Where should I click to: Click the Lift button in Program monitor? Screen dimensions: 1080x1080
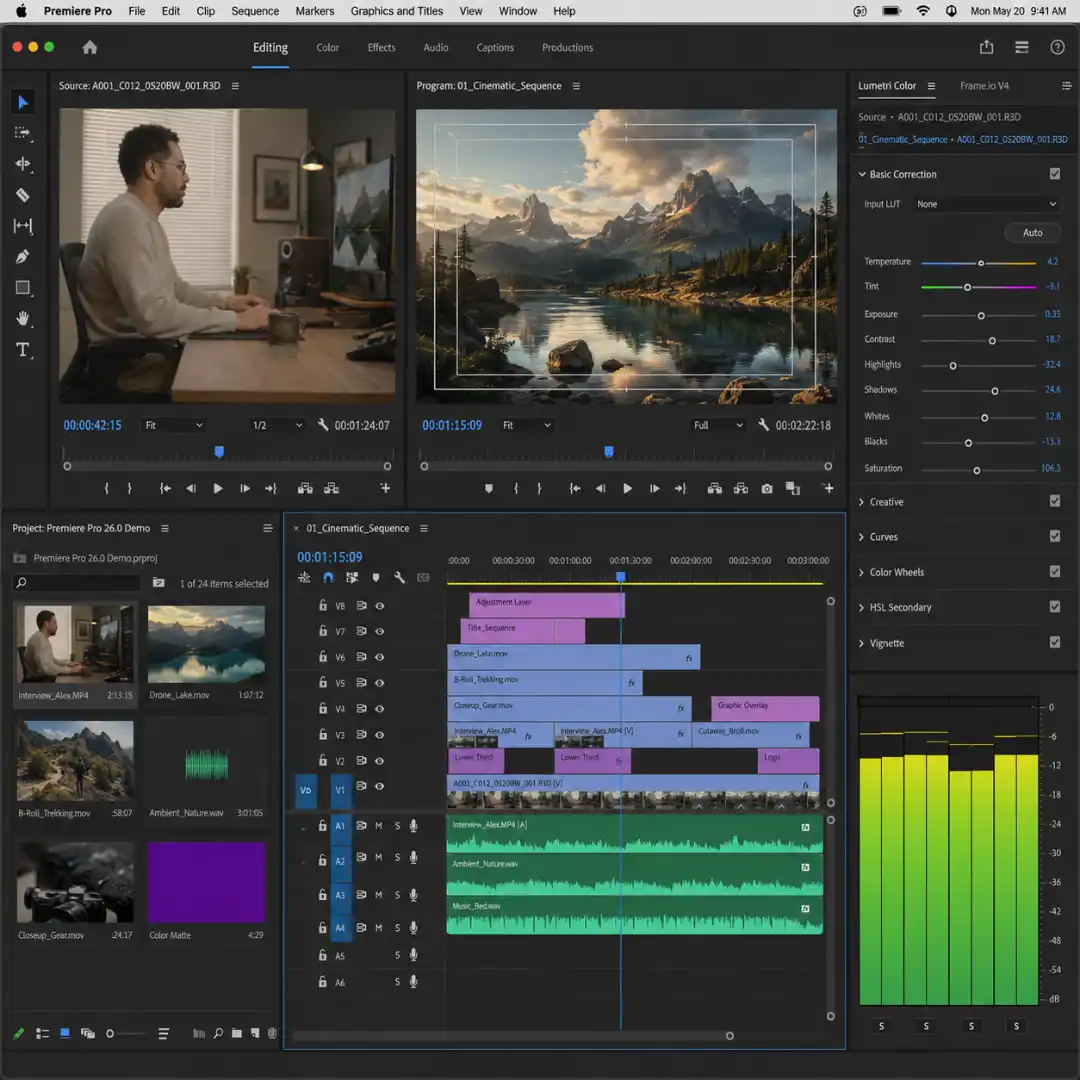(715, 488)
